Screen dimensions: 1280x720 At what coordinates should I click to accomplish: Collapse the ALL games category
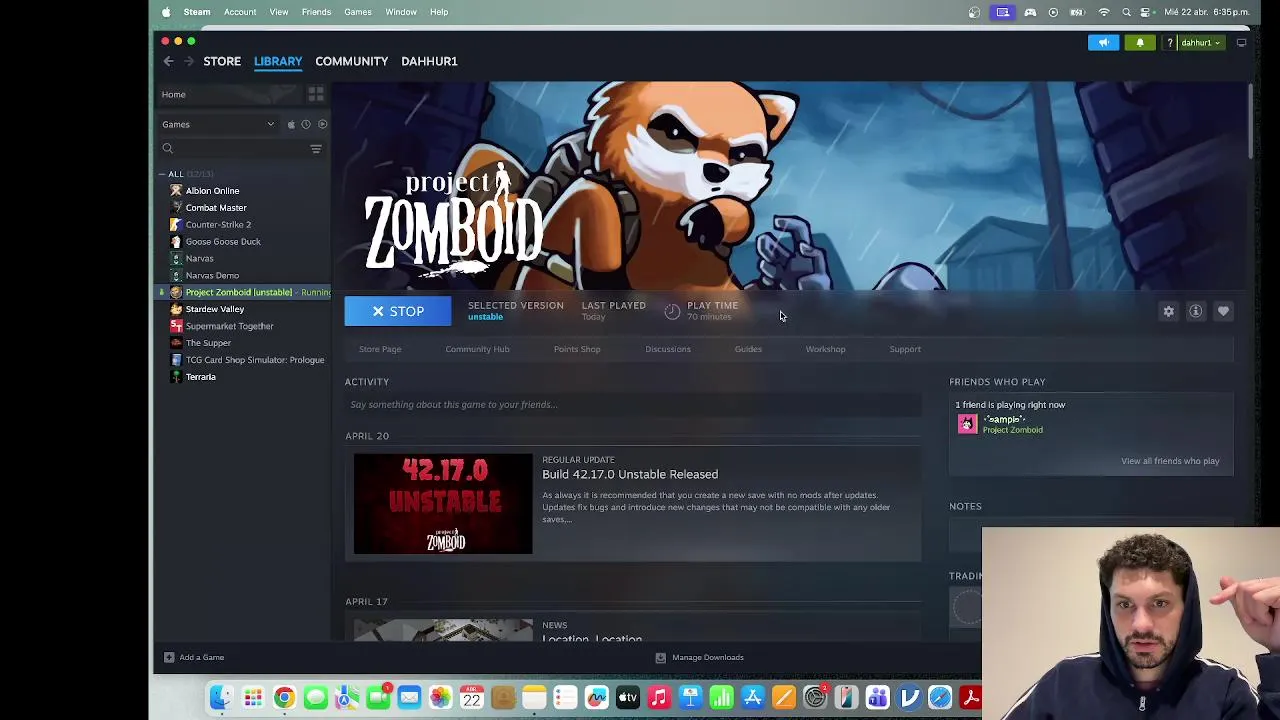pyautogui.click(x=162, y=174)
